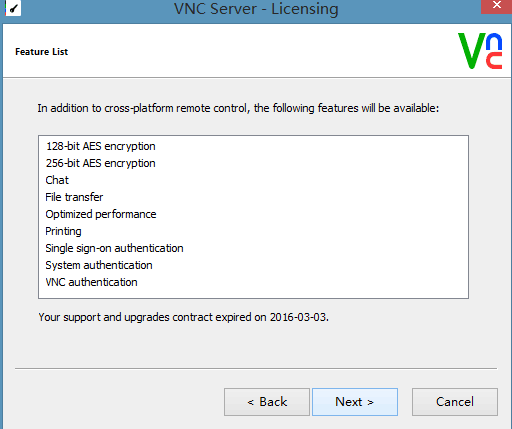The width and height of the screenshot is (512, 429).
Task: Cancel the licensing wizard
Action: coord(455,402)
